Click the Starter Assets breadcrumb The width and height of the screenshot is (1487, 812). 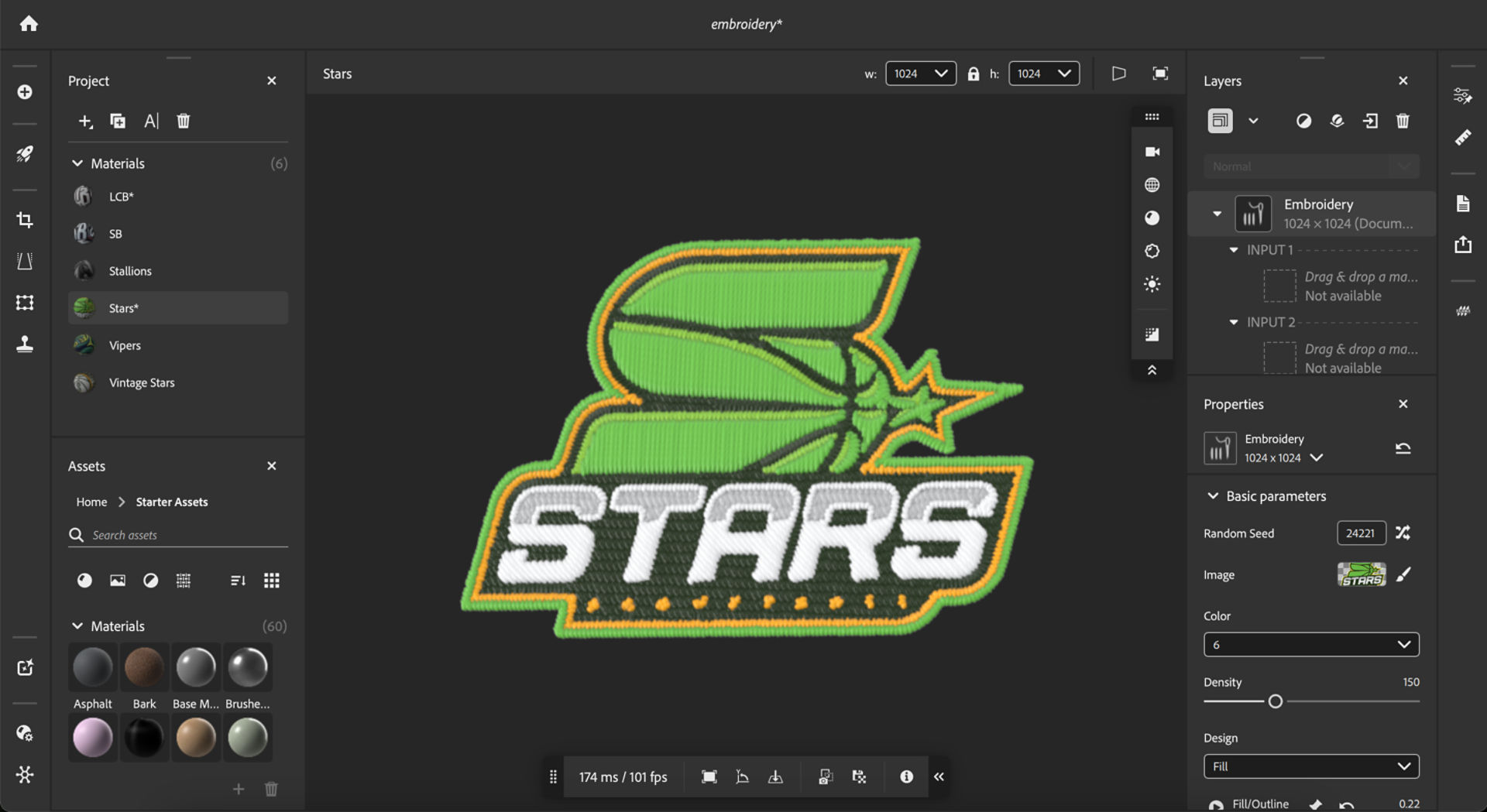[172, 502]
